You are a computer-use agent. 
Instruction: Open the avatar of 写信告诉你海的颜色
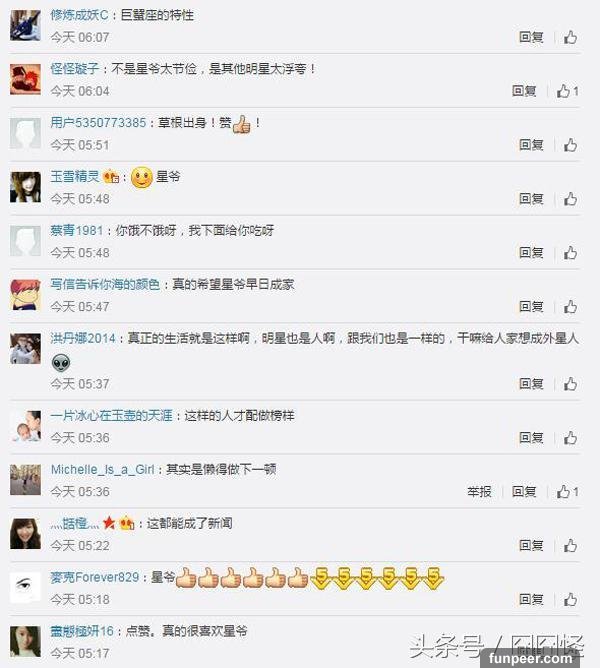26,295
